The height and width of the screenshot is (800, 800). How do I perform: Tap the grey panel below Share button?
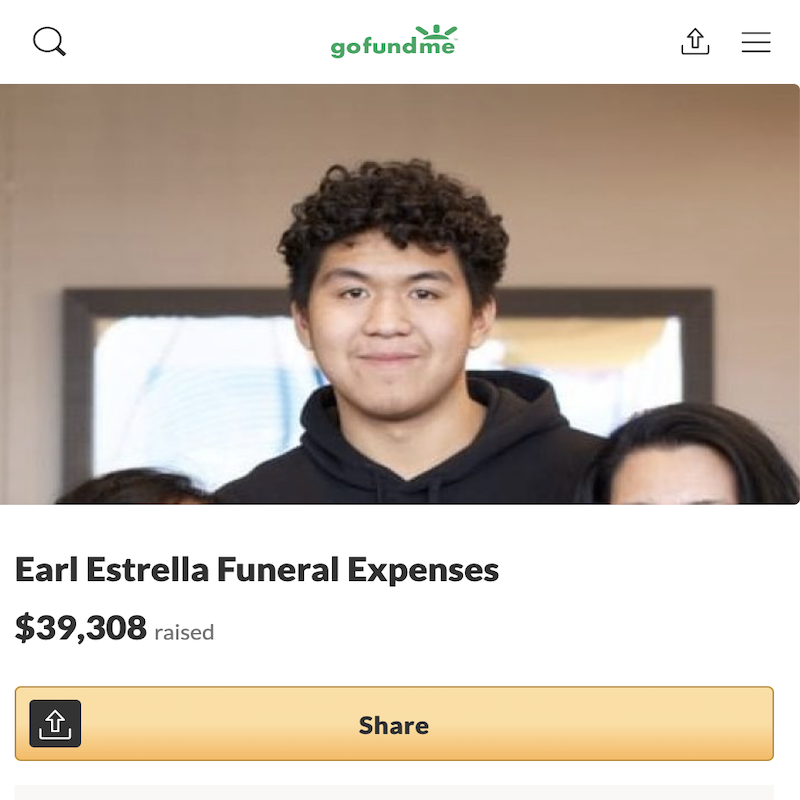click(394, 792)
